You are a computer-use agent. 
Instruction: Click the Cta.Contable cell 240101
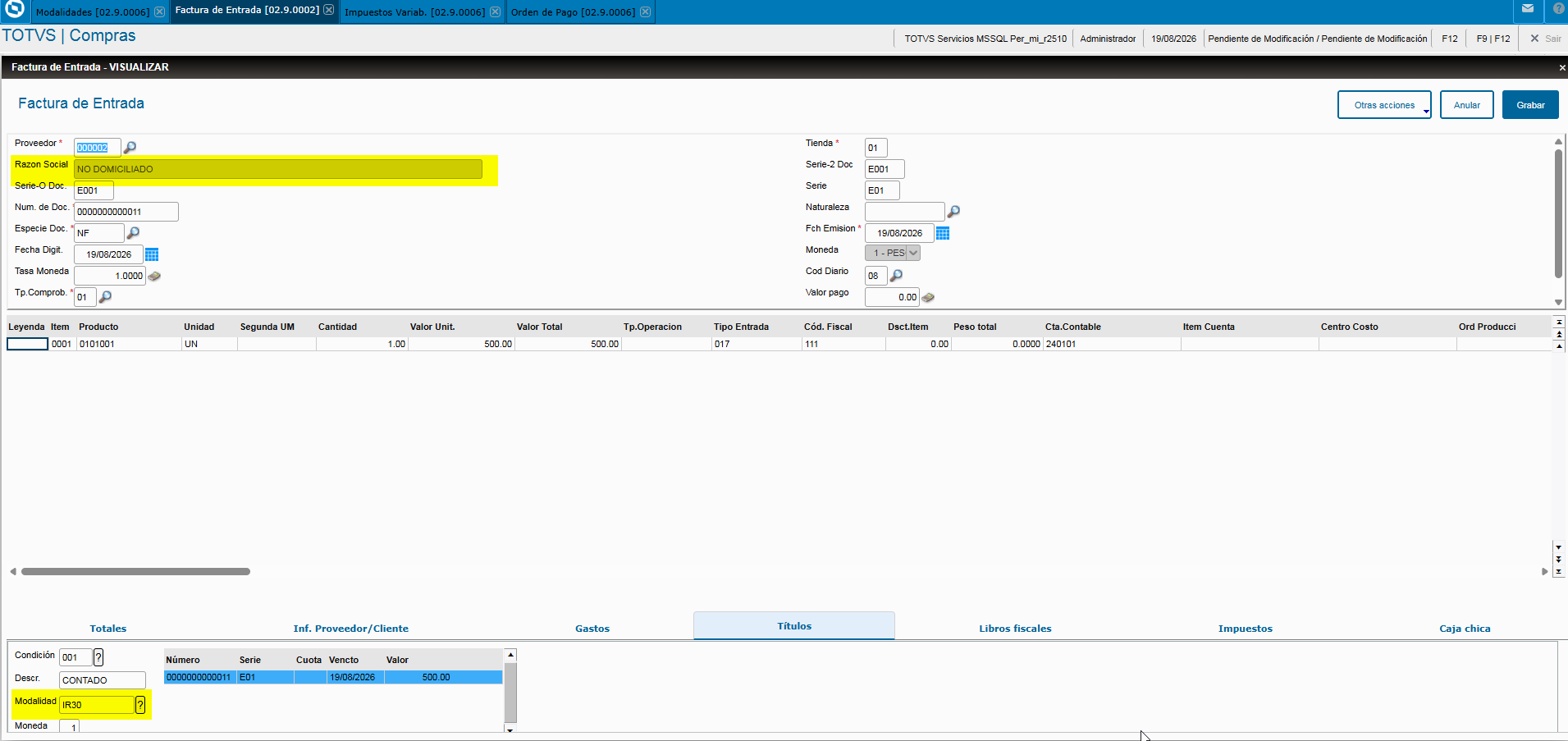(x=1112, y=344)
